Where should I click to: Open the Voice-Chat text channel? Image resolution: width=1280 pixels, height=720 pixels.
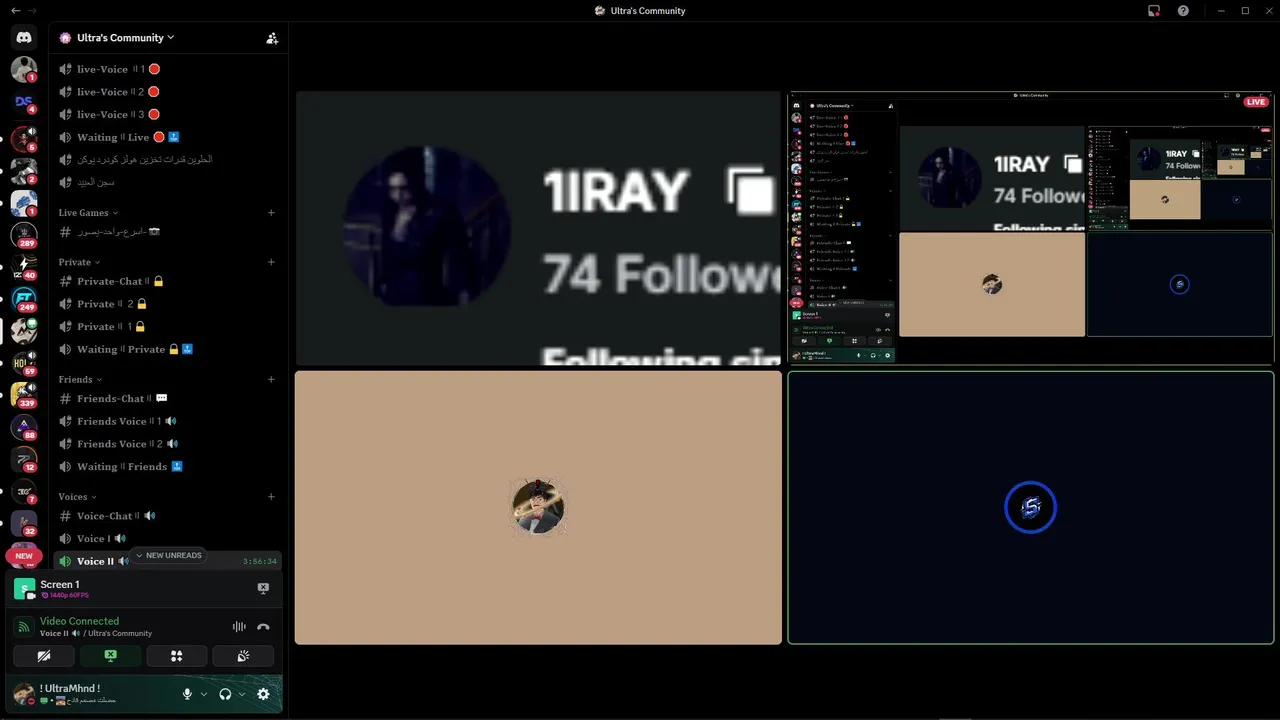tap(167, 516)
